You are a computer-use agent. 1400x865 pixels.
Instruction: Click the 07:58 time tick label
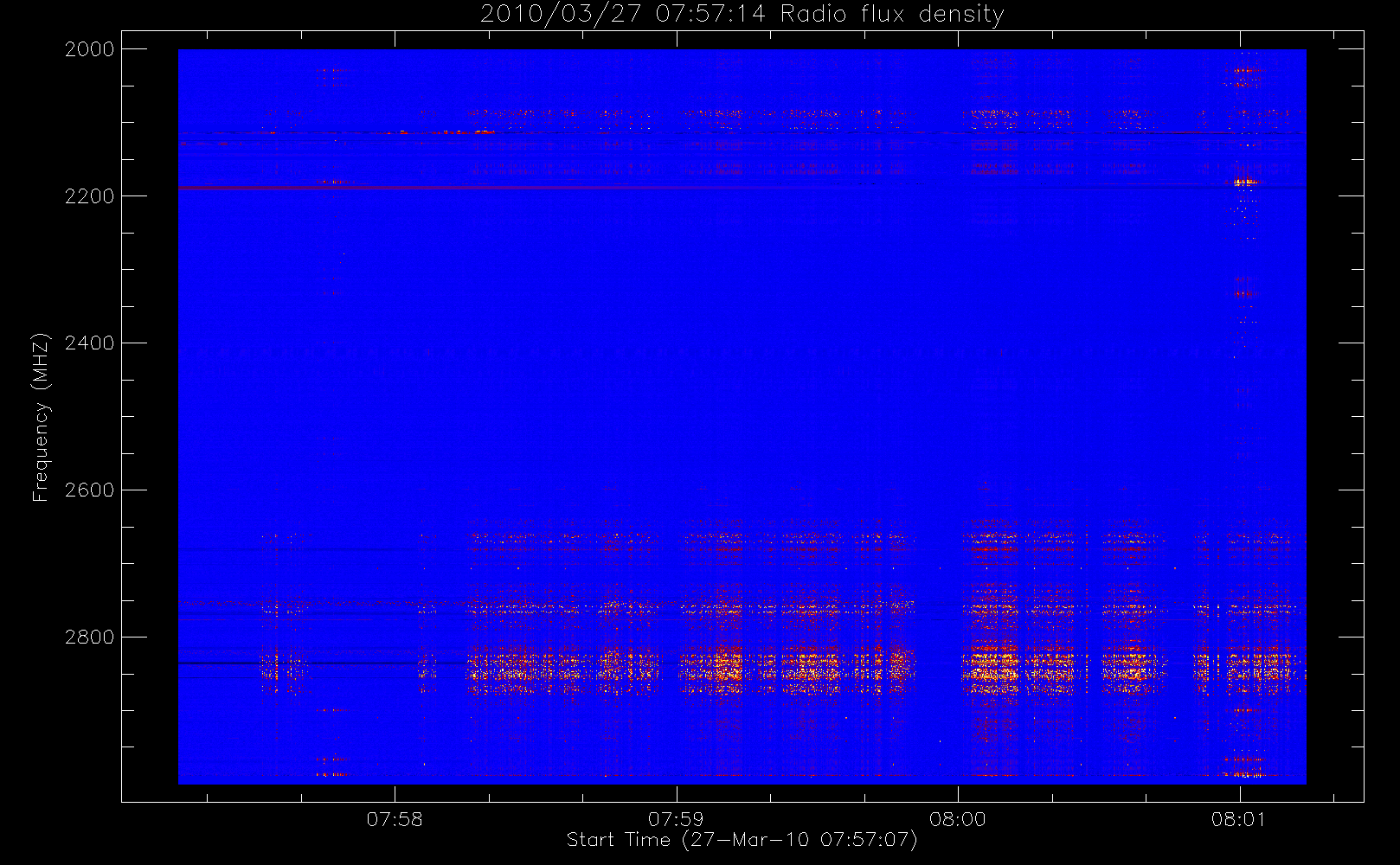pyautogui.click(x=395, y=819)
